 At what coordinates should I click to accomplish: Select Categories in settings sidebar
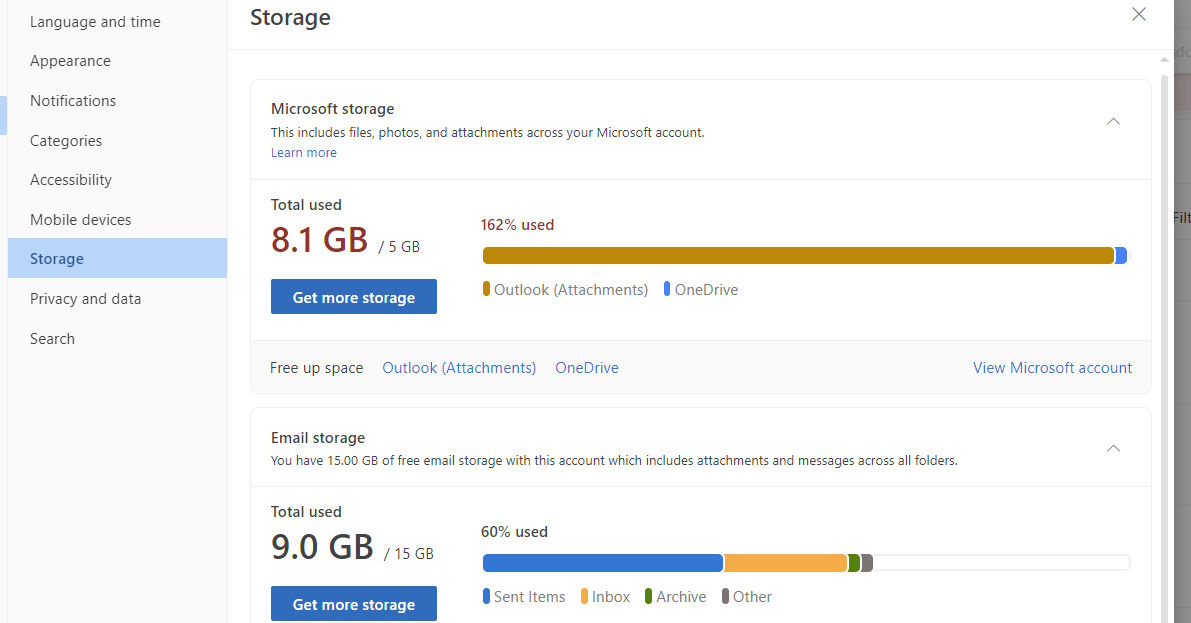click(66, 141)
